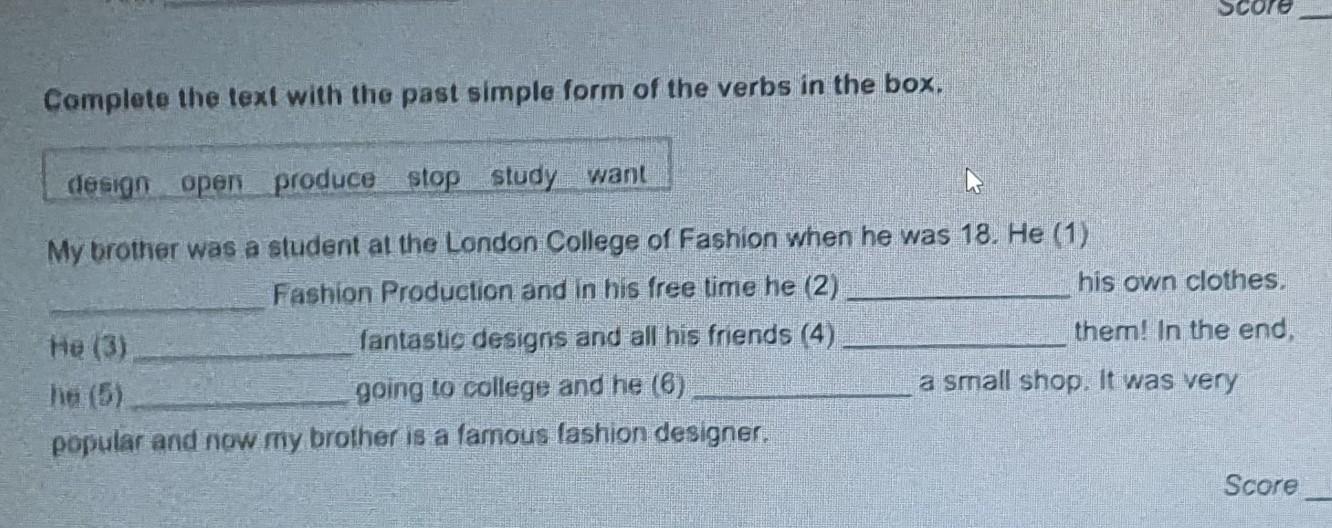
Task: Click the top Score blank line
Action: click(1316, 14)
